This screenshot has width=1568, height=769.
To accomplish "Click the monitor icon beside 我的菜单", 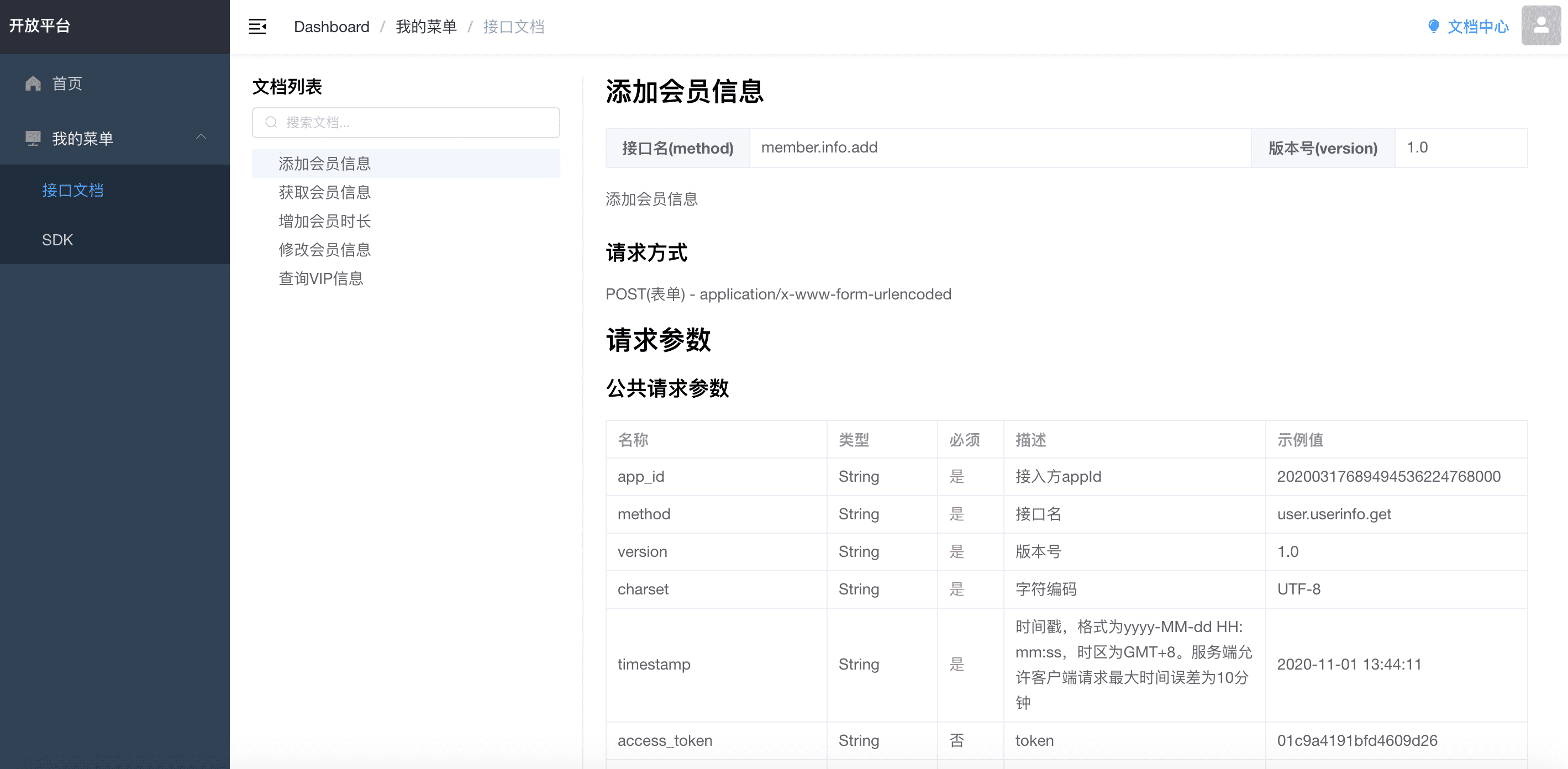I will coord(33,138).
